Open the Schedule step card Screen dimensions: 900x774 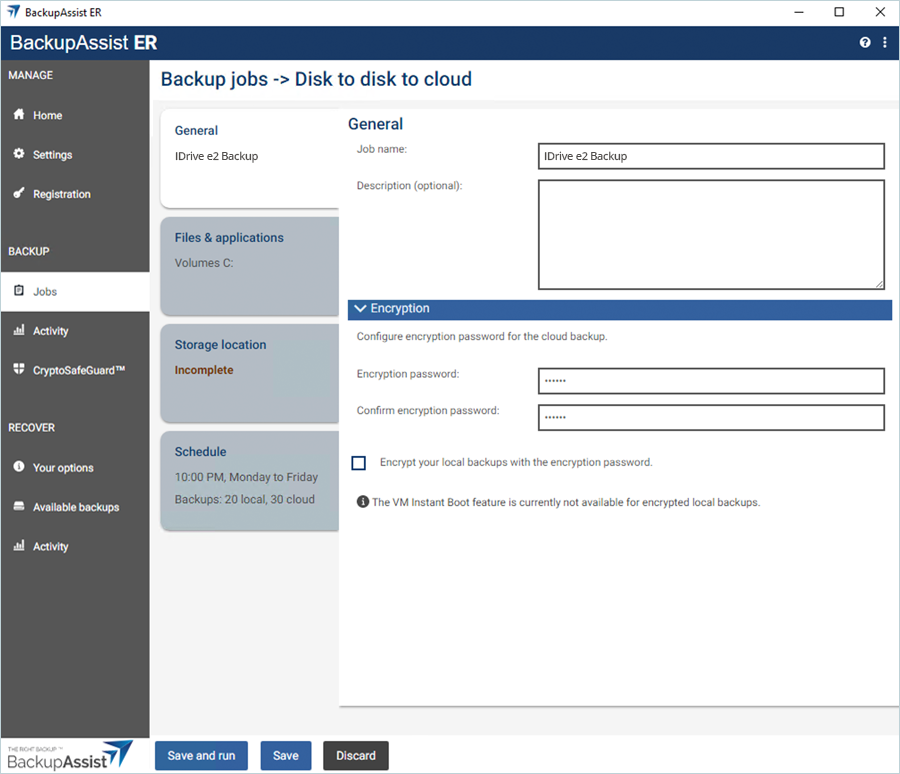[249, 479]
